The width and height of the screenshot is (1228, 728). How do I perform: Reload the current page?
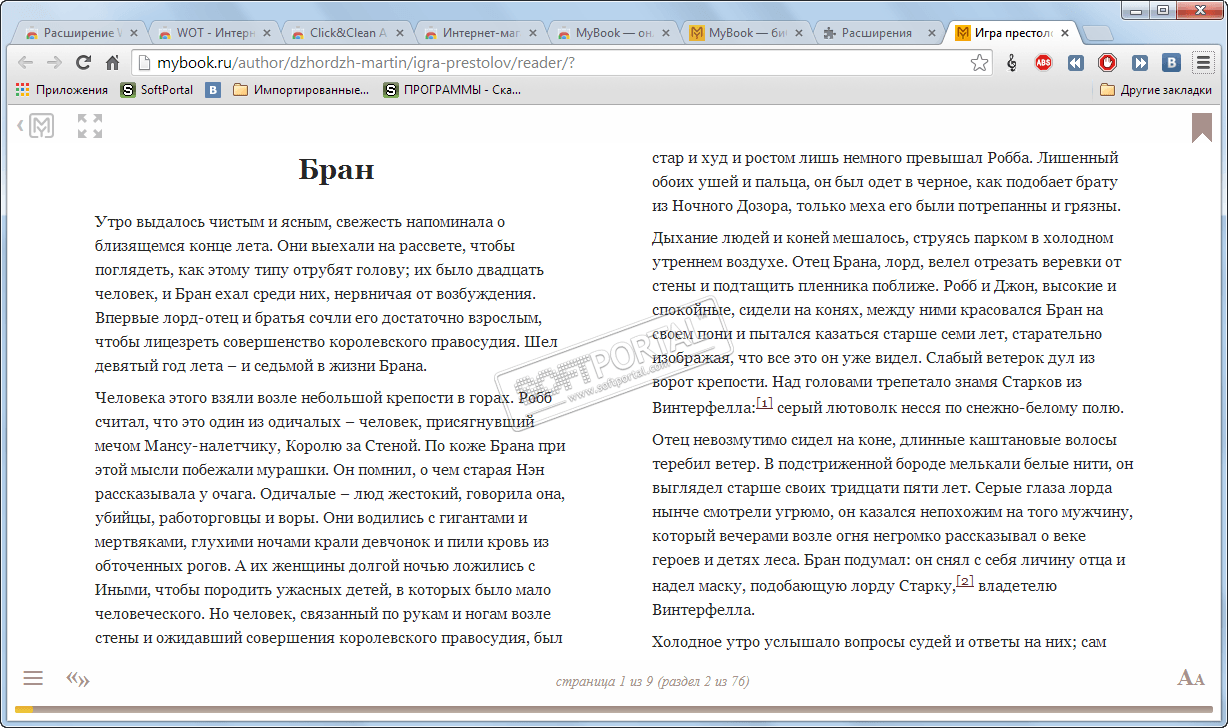click(x=84, y=63)
